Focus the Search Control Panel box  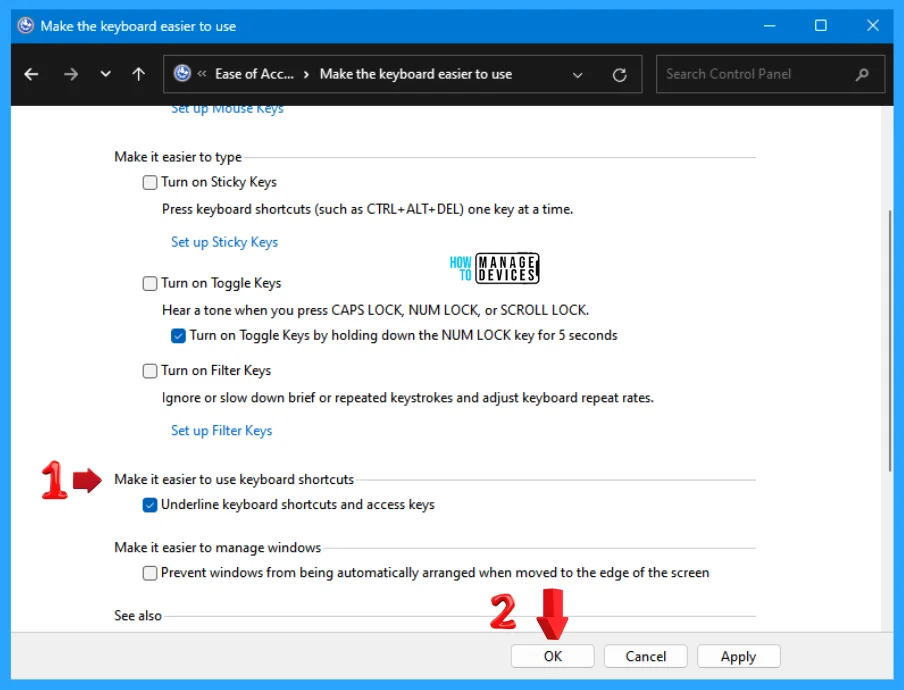[770, 74]
